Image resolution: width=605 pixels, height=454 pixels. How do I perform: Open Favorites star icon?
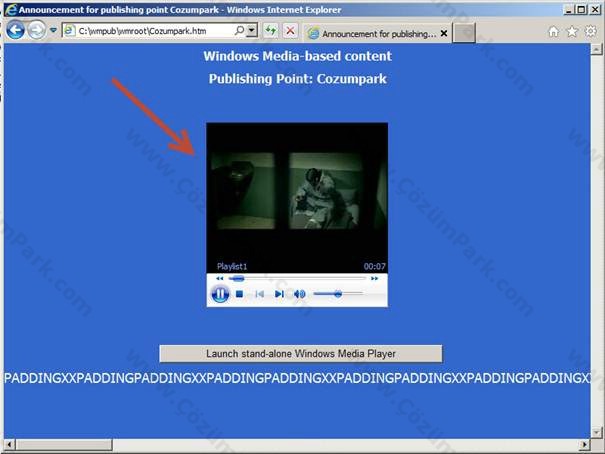tap(572, 32)
